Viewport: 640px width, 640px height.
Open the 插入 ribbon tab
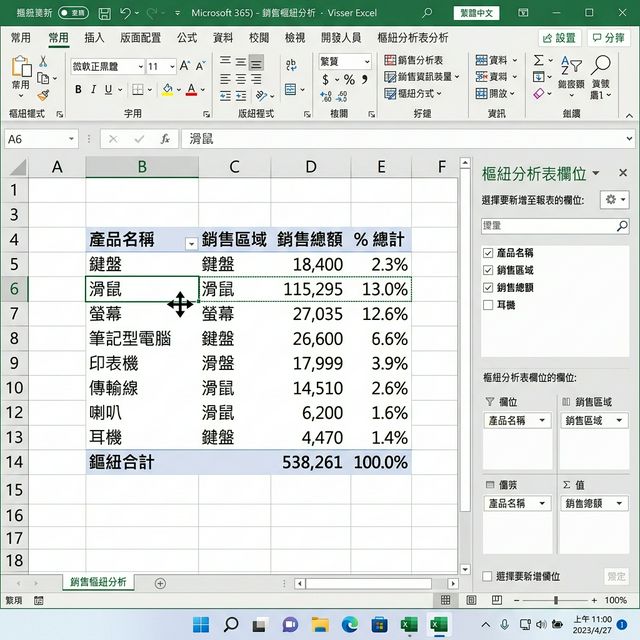[94, 38]
